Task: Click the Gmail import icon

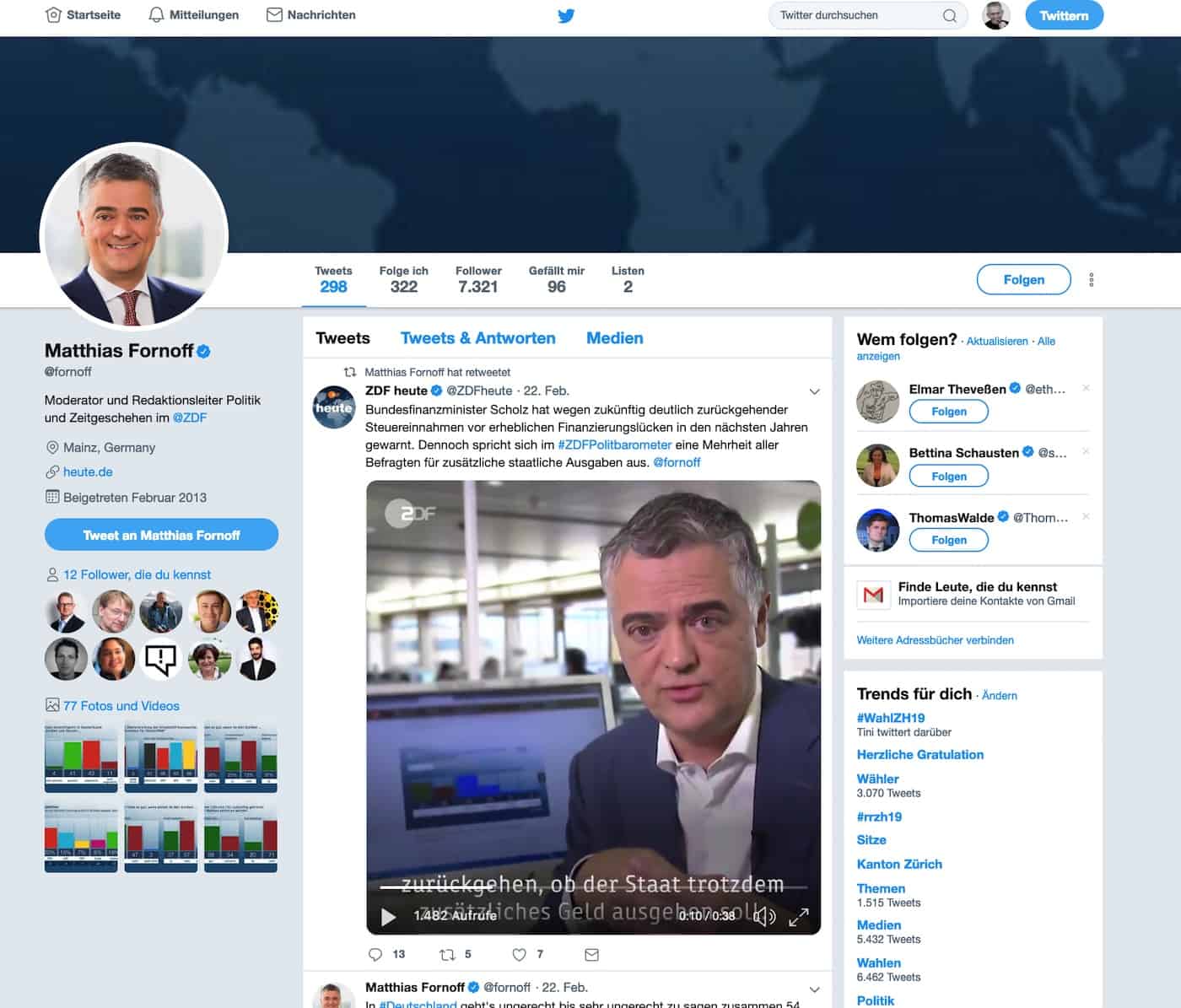Action: (x=874, y=595)
